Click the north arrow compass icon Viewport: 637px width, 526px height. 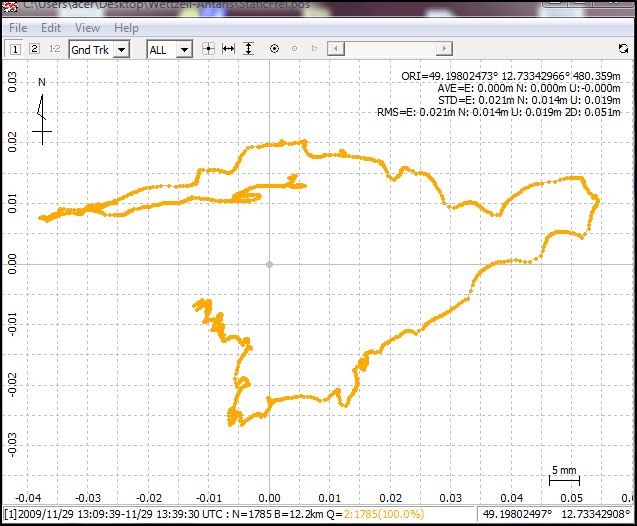click(x=41, y=112)
